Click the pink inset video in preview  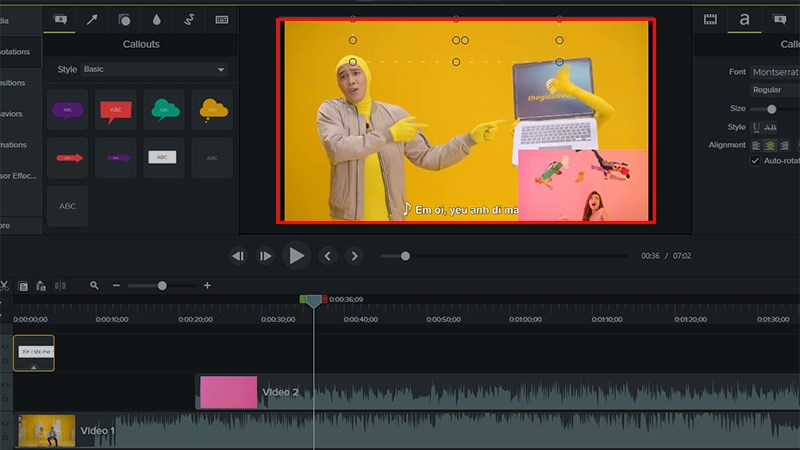pos(583,185)
